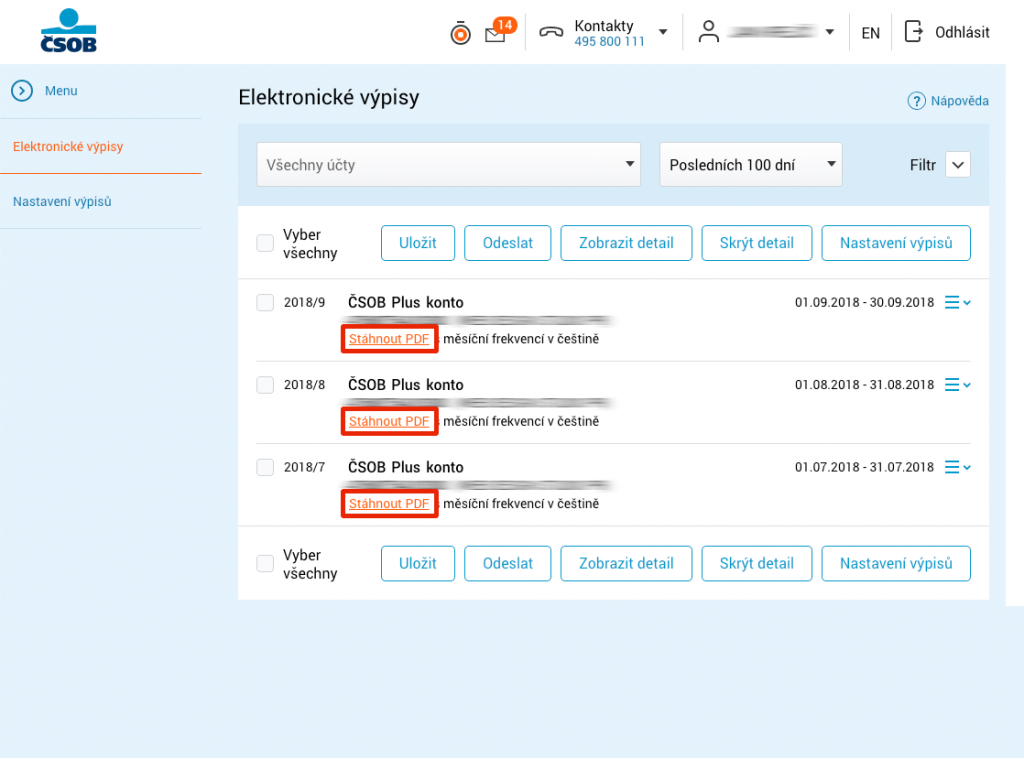Expand the Posledních 100 dní period dropdown
1024x759 pixels.
point(750,165)
